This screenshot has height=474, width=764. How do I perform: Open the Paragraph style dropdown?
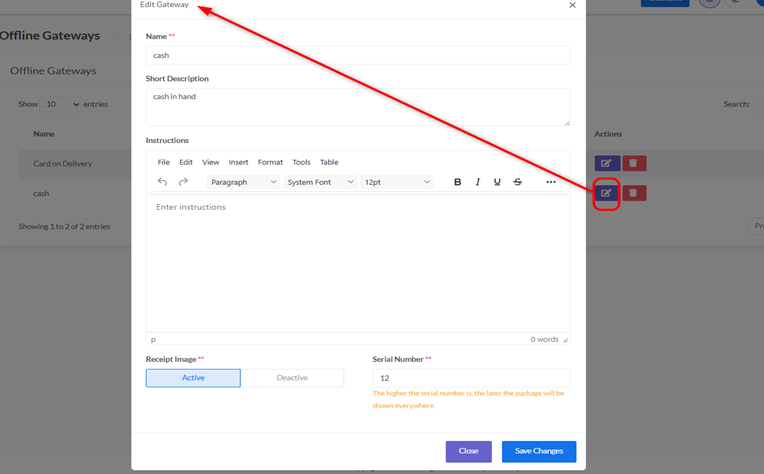point(243,182)
